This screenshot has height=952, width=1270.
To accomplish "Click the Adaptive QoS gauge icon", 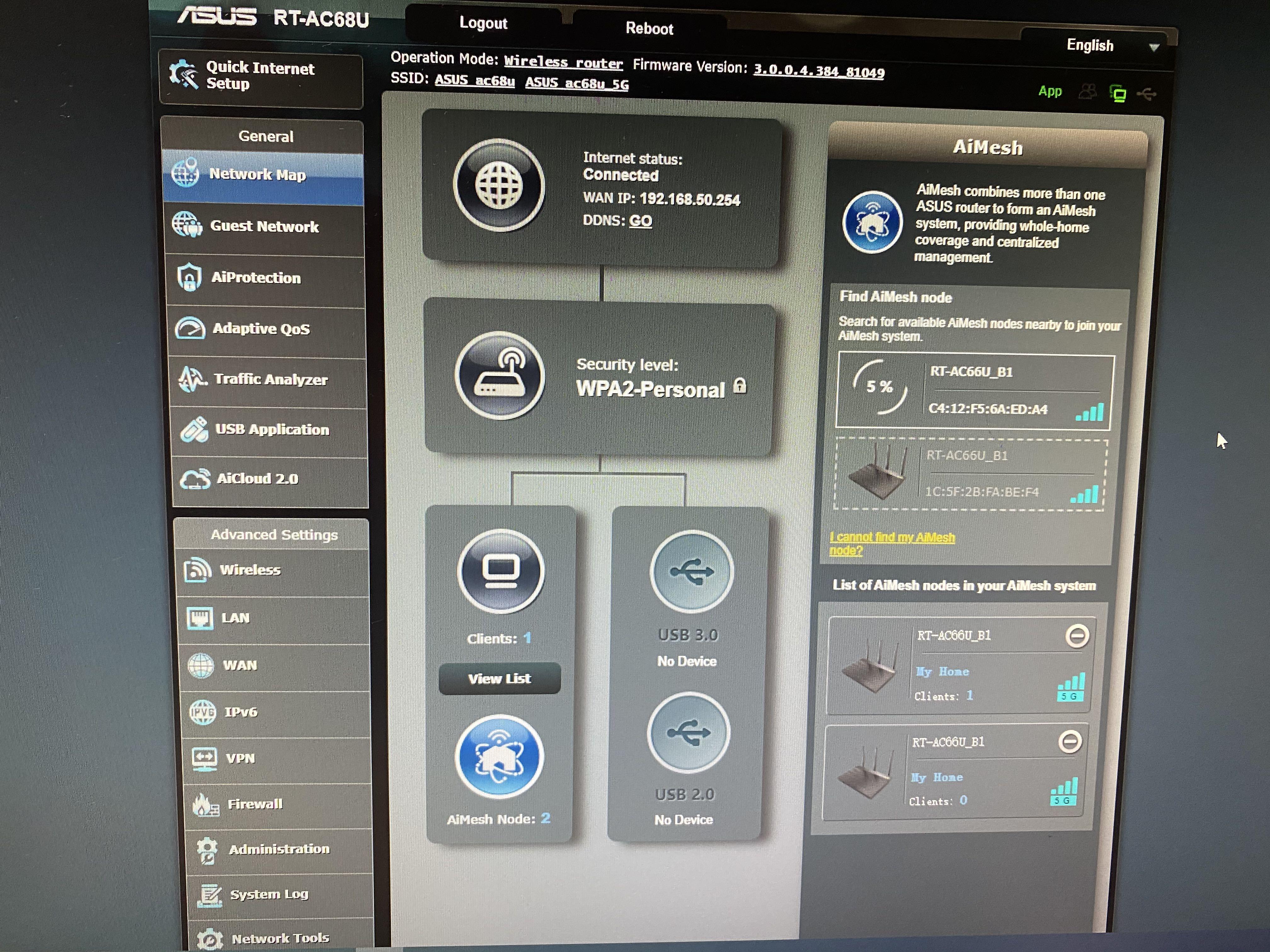I will (x=190, y=328).
